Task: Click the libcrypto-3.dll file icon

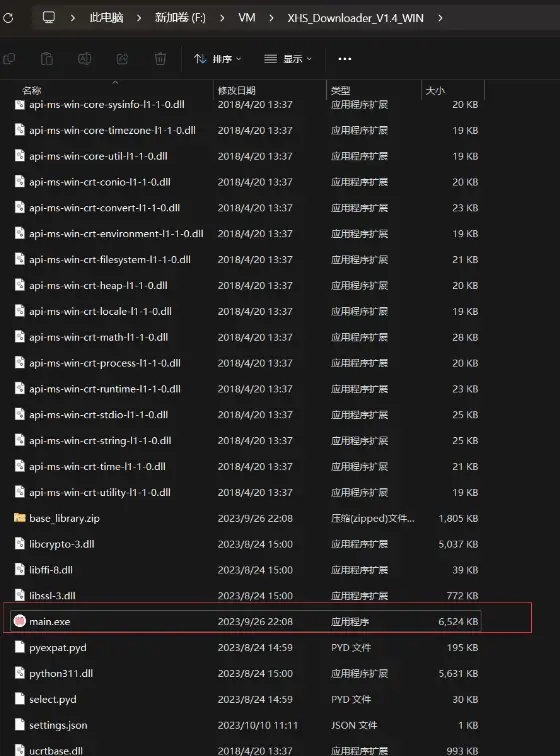Action: click(x=19, y=543)
